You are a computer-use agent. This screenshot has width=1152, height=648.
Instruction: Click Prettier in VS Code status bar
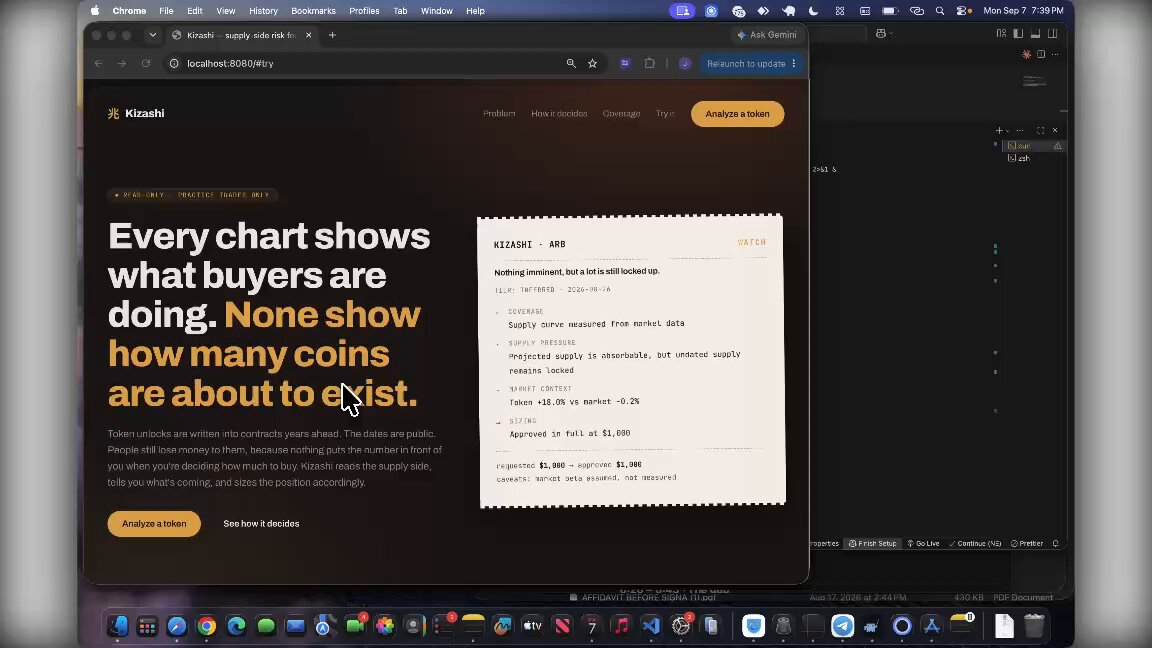1027,544
